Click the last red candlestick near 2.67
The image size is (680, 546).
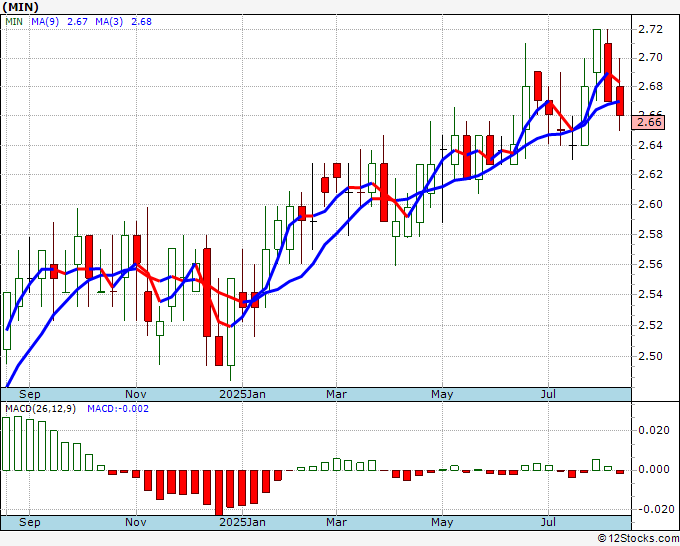coord(620,101)
